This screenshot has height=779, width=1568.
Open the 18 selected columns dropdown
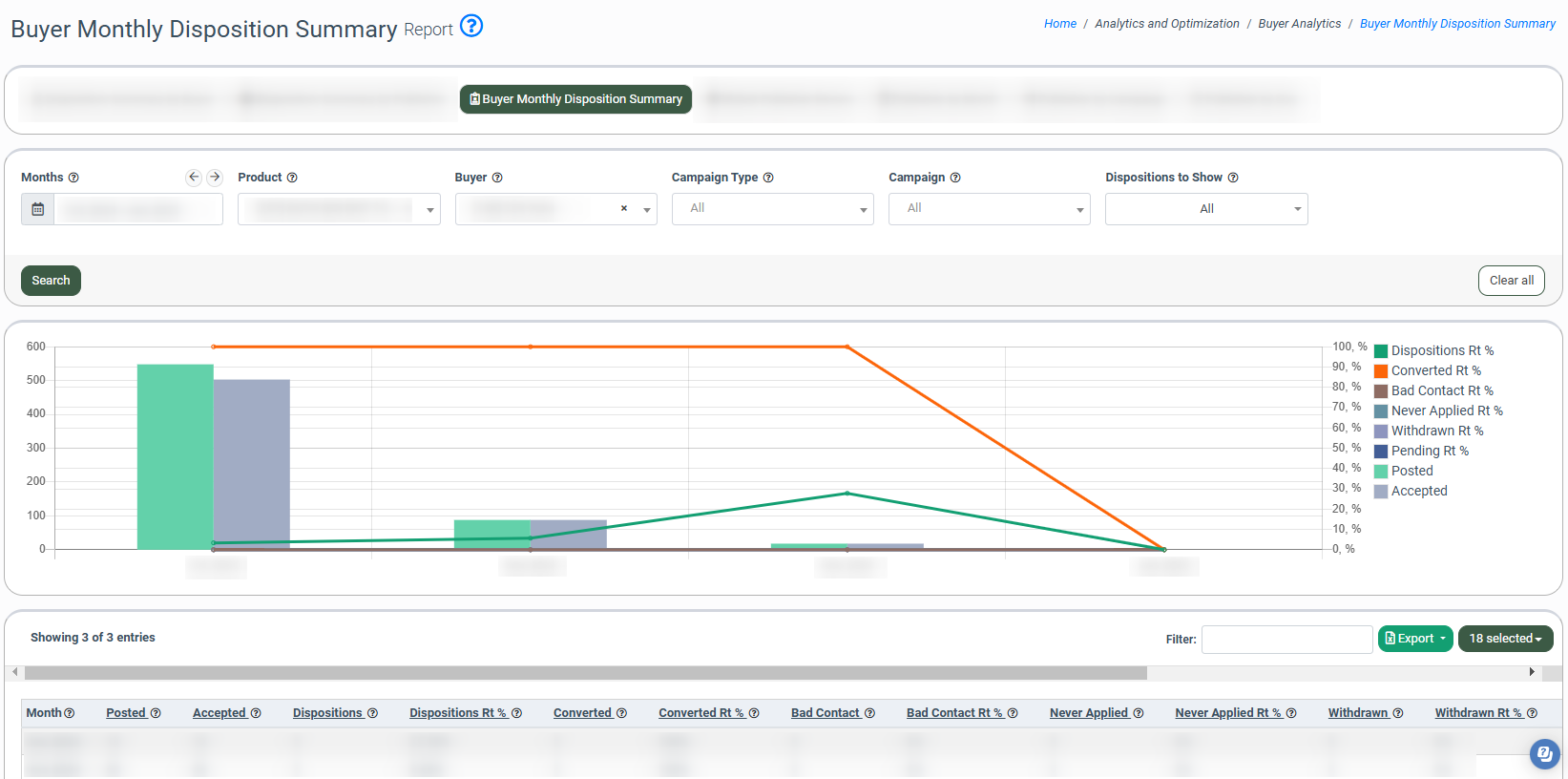pyautogui.click(x=1505, y=639)
